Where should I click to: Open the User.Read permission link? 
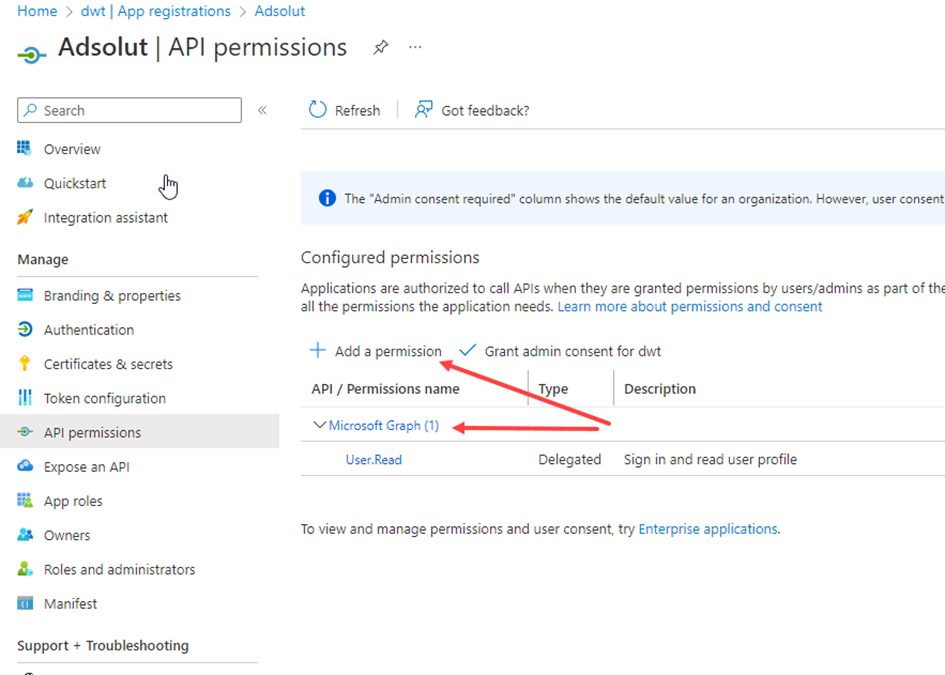[x=374, y=460]
